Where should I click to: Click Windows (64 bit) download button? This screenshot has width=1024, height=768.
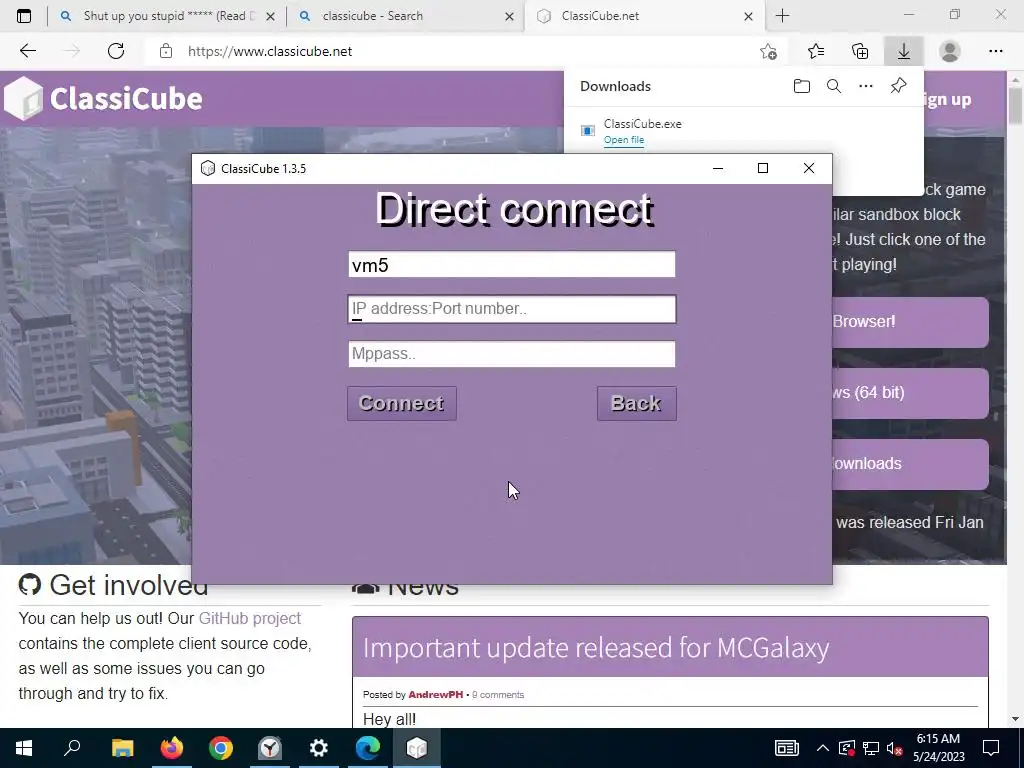click(910, 392)
